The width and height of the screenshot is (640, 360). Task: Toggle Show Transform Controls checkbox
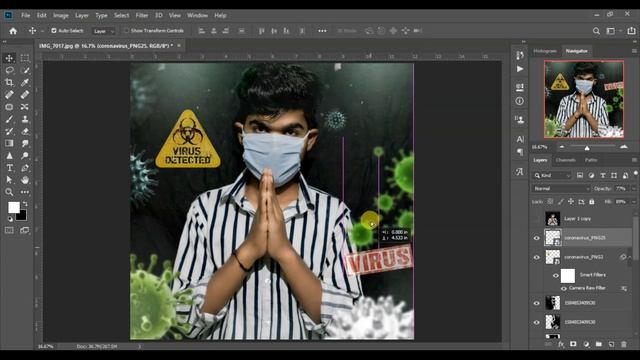[127, 31]
